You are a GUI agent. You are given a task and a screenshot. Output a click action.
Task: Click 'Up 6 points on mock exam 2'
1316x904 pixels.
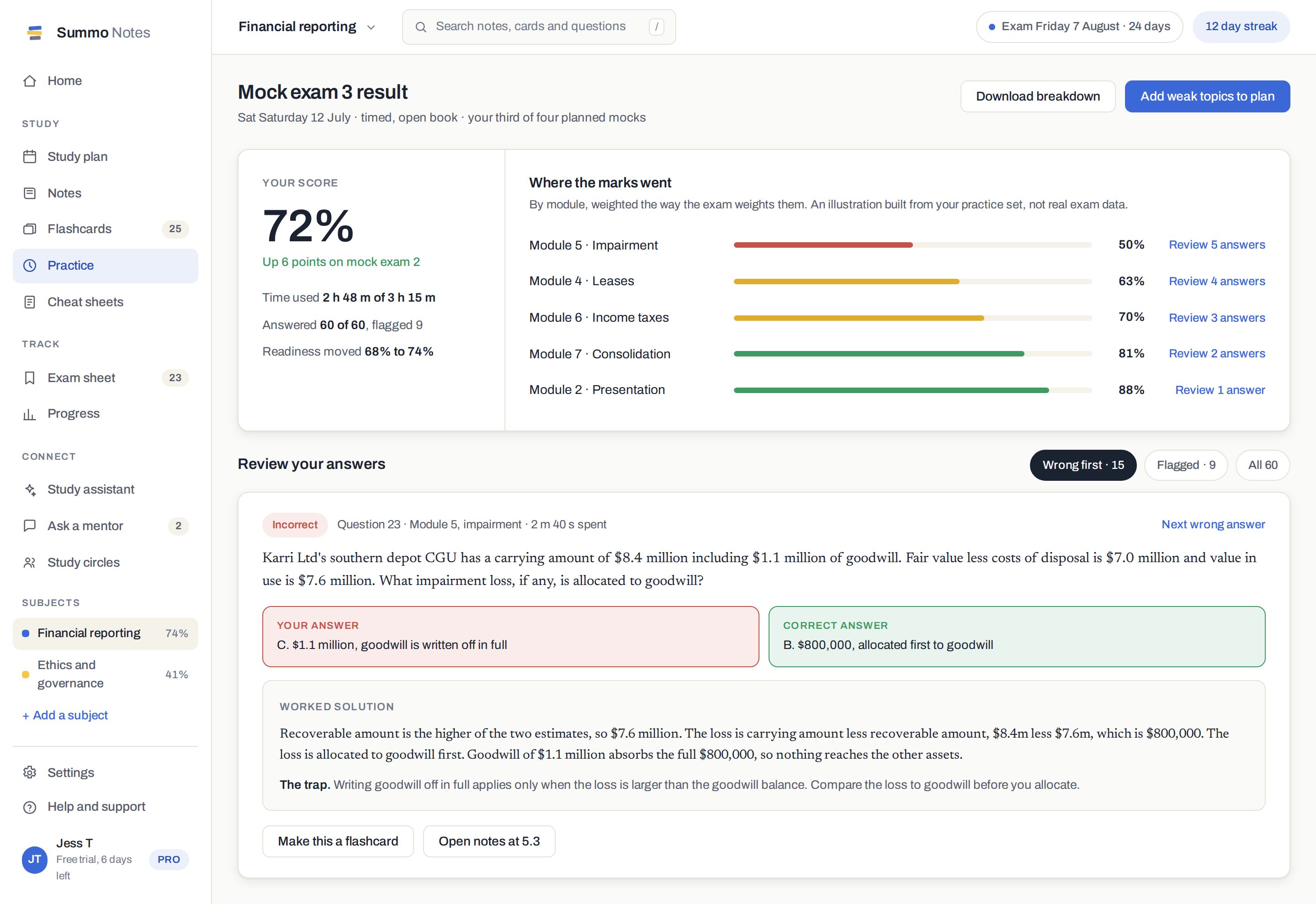coord(341,262)
